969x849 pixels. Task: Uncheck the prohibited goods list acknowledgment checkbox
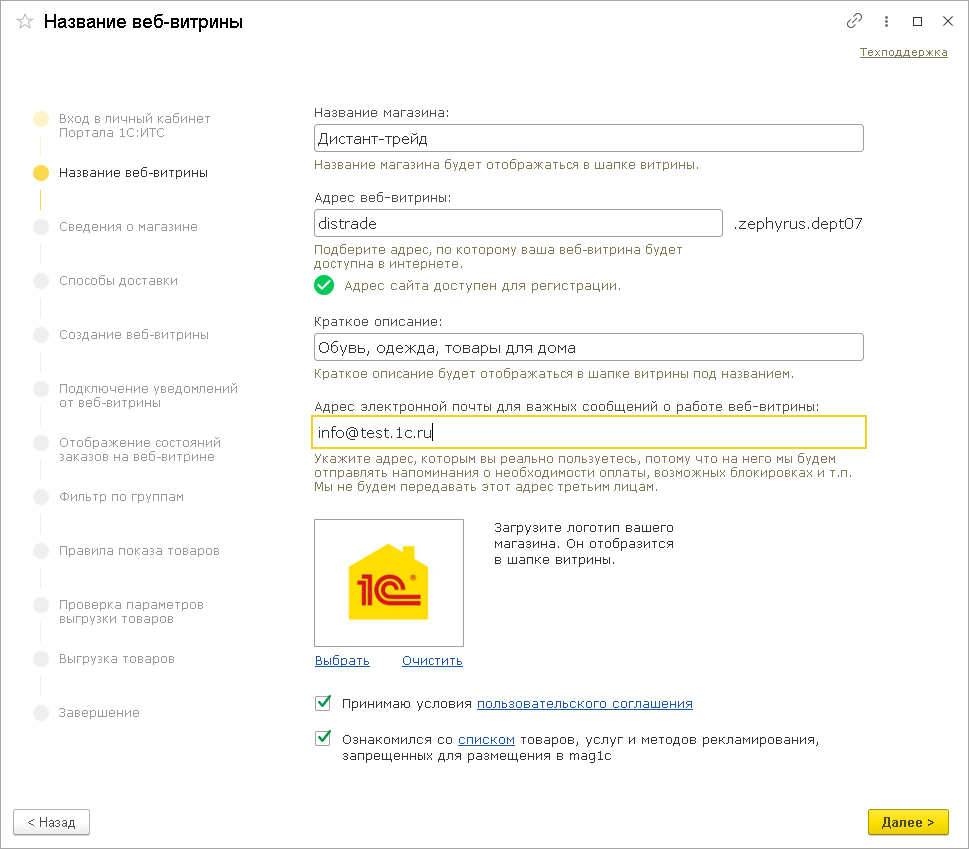coord(323,739)
